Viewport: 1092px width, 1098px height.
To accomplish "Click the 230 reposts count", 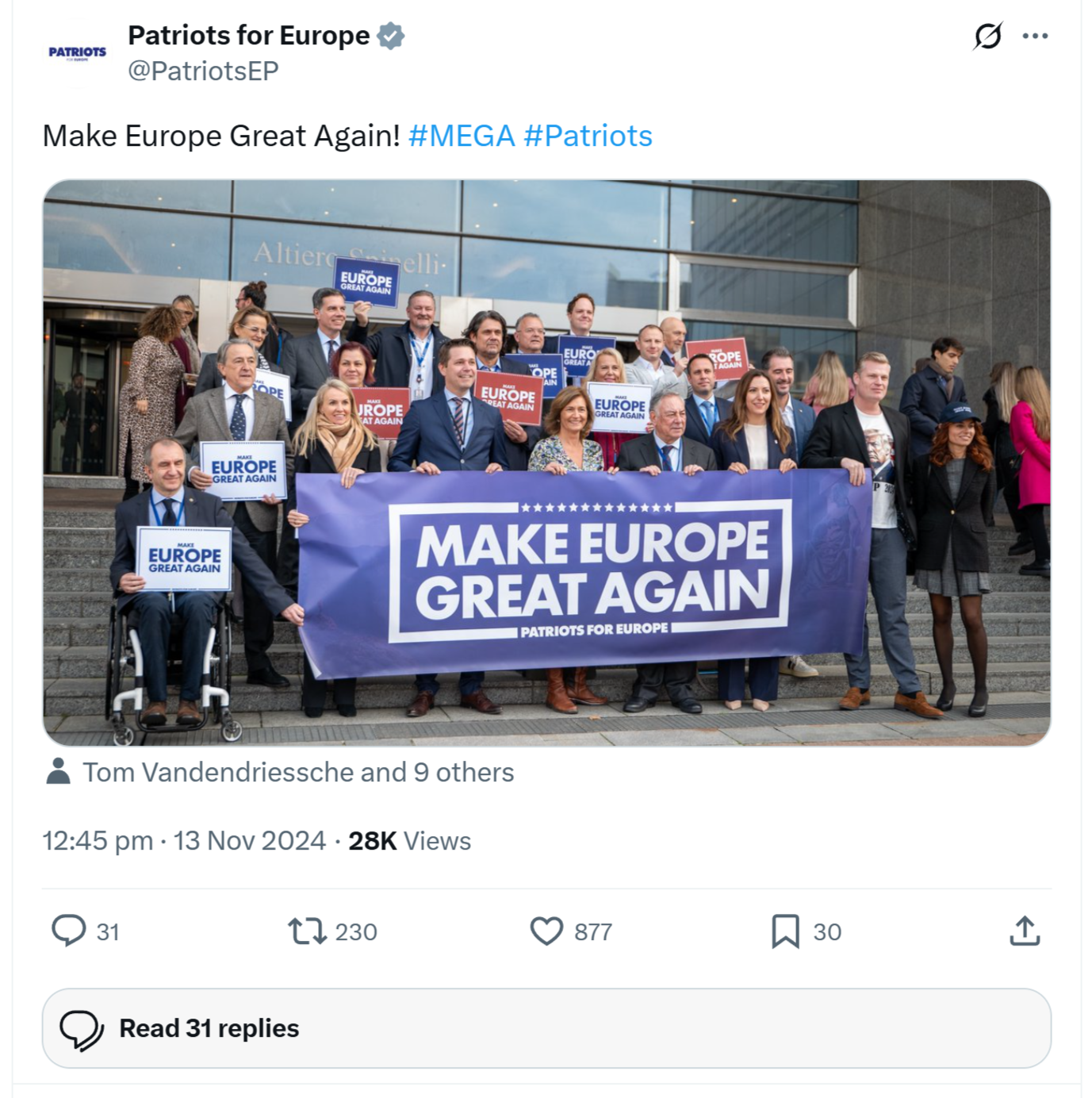I will (x=356, y=931).
